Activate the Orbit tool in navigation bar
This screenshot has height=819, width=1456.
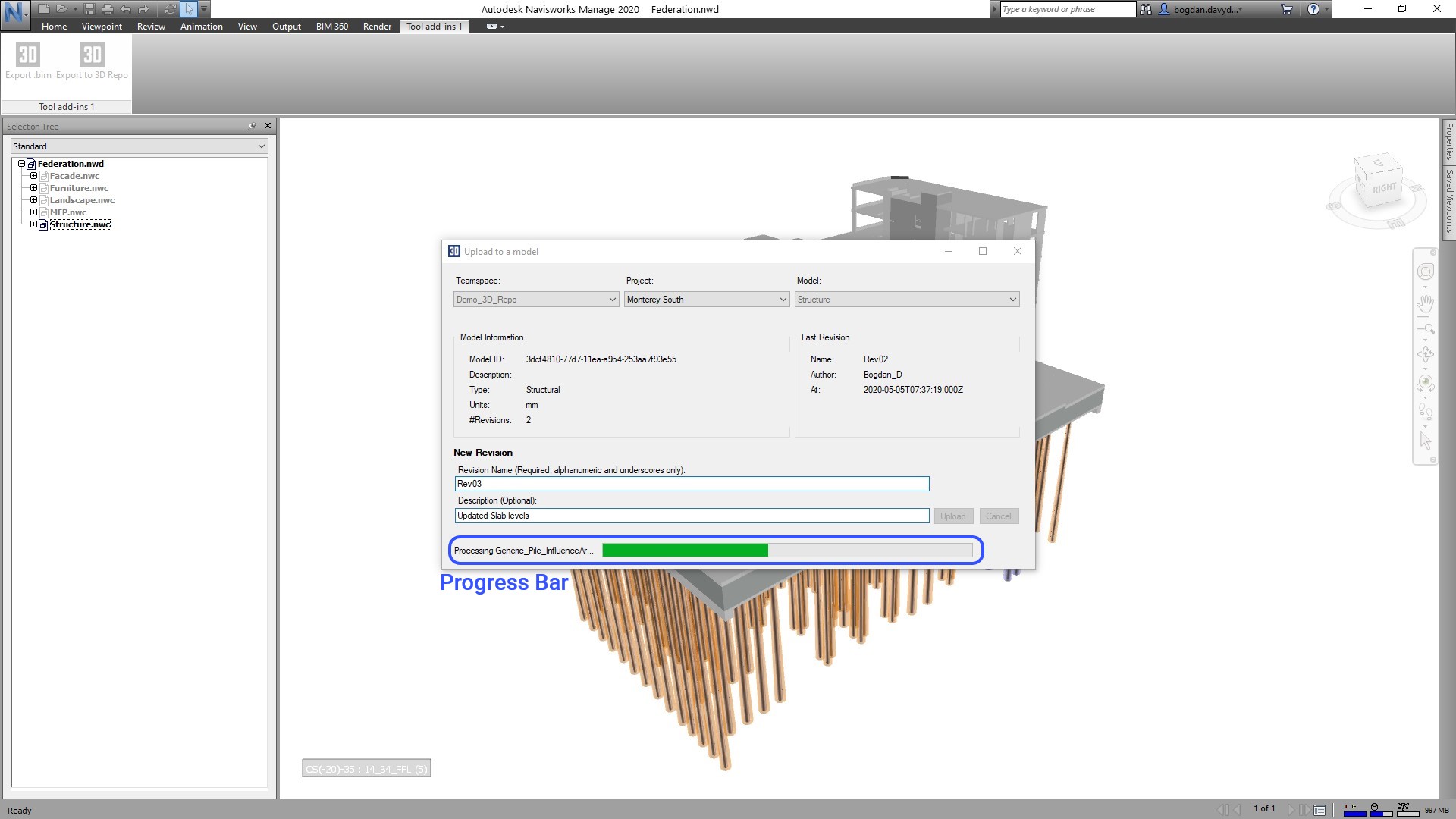click(1425, 355)
